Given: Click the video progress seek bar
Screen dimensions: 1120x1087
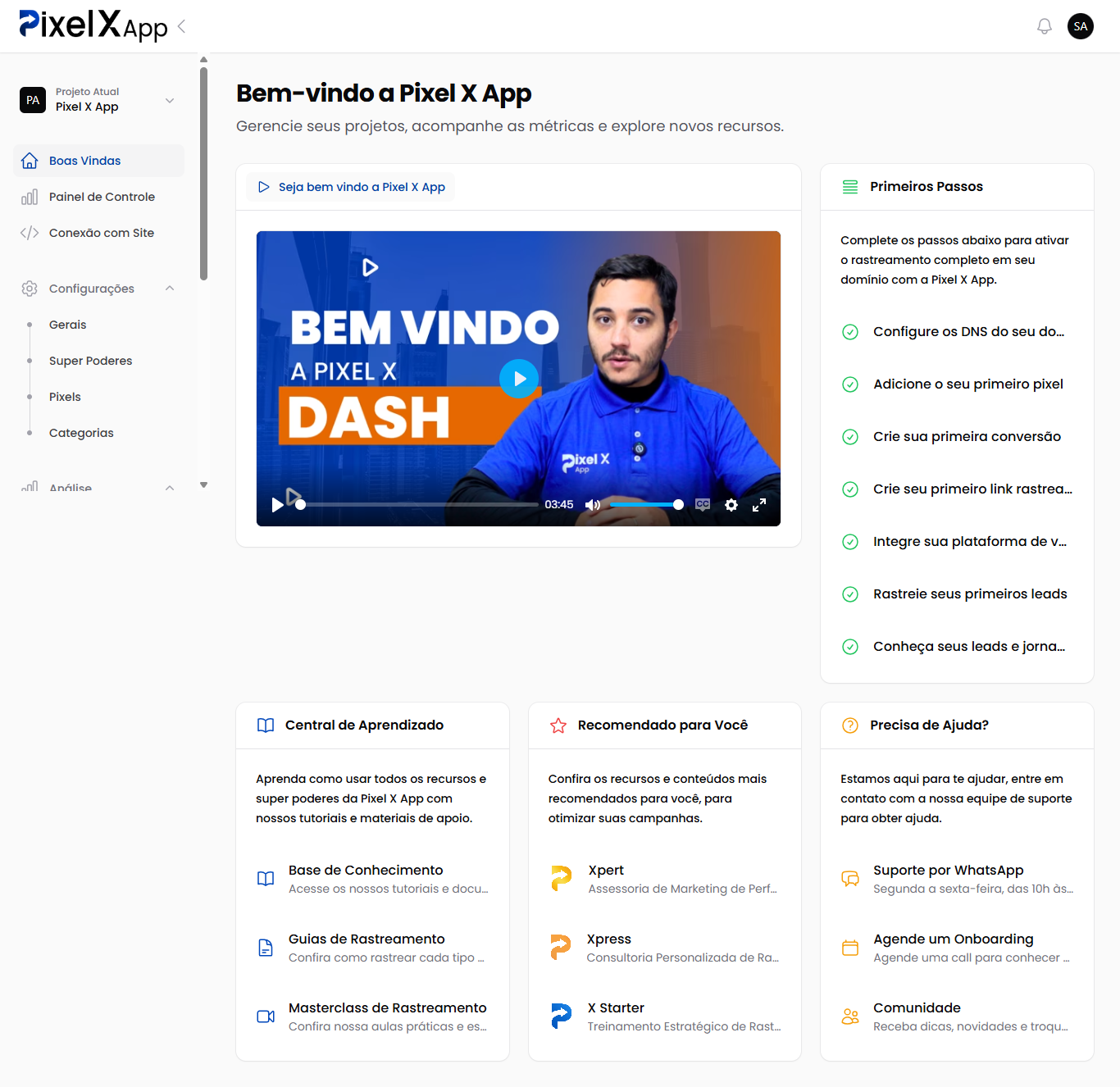Looking at the screenshot, I should click(417, 505).
